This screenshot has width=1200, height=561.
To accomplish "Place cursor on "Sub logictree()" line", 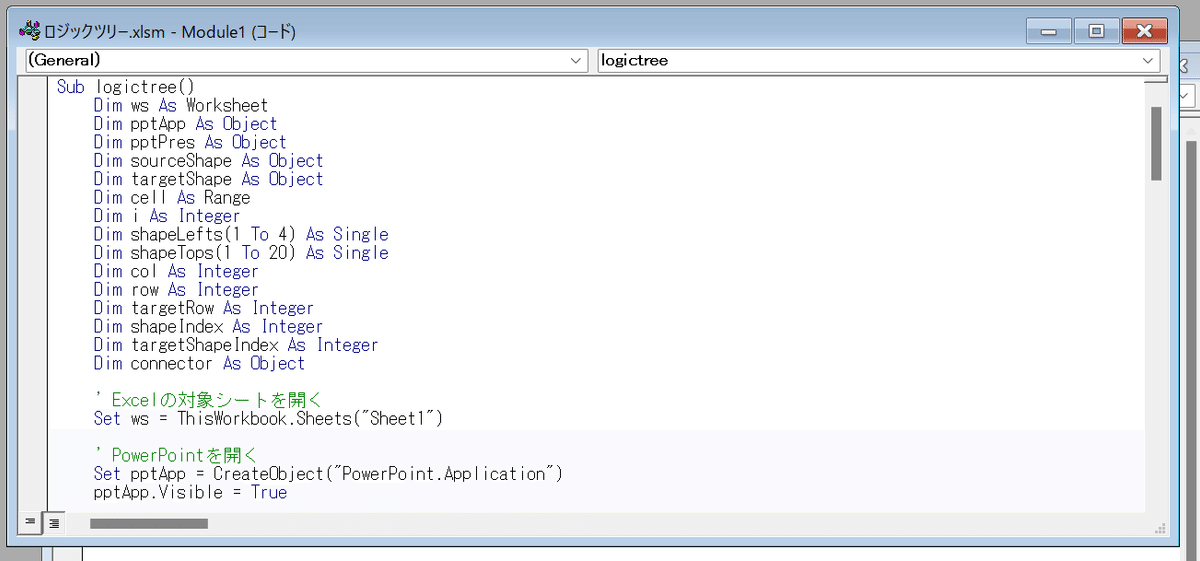I will click(125, 87).
